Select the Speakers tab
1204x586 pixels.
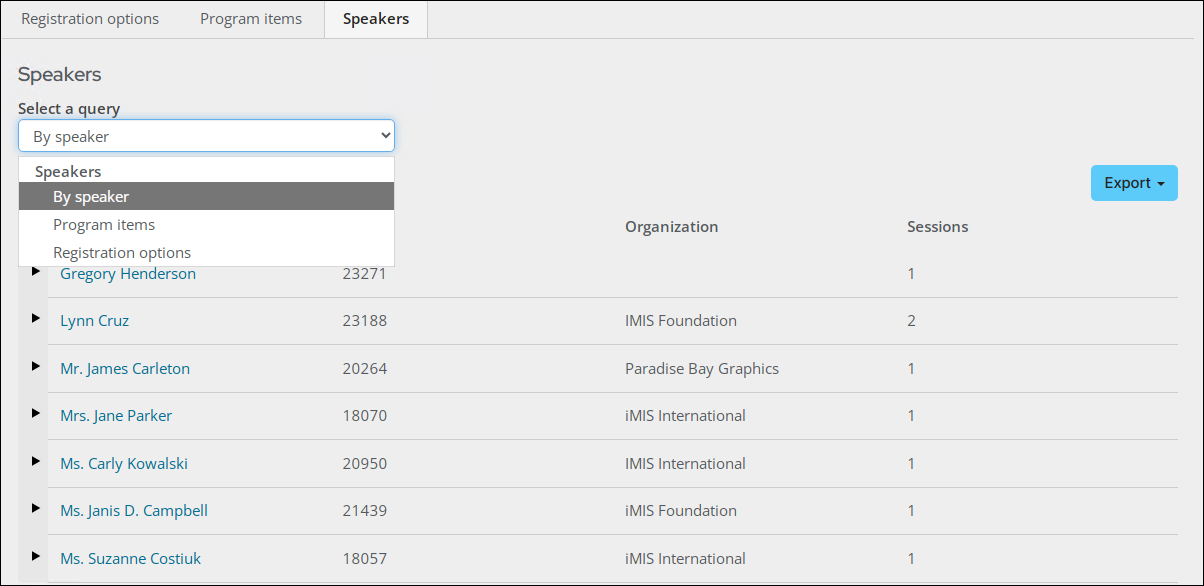pos(376,19)
